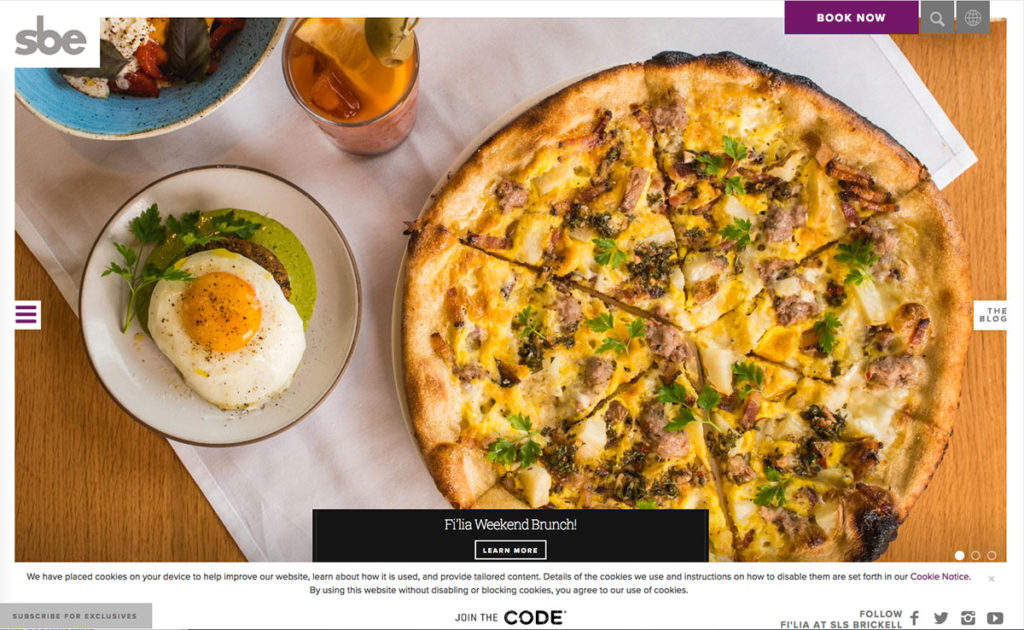Open the YouTube icon
Image resolution: width=1024 pixels, height=630 pixels.
point(995,618)
